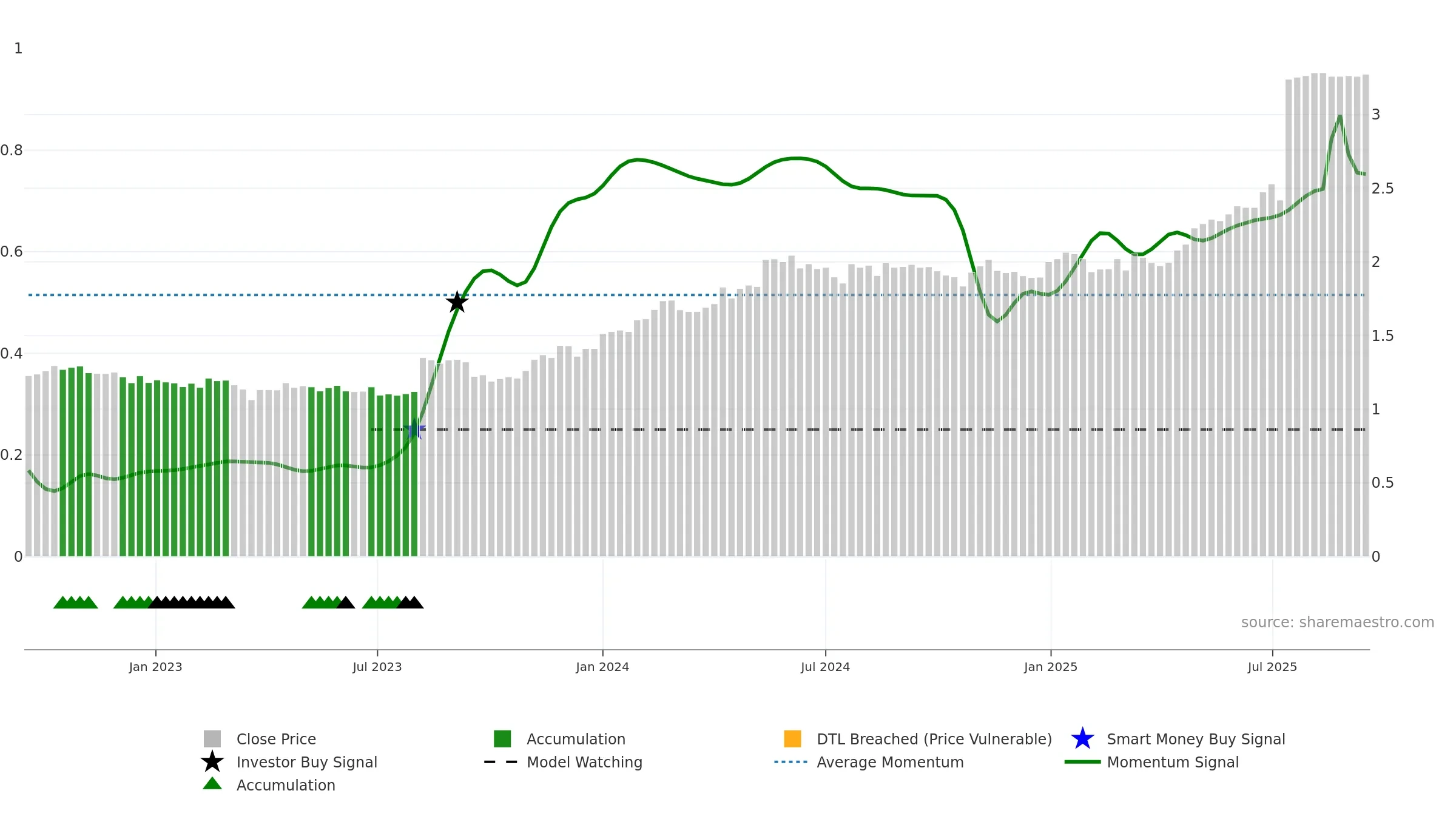Click the solid green Momentum Signal legend line icon
Screen dimensions: 1456x819
1082,762
